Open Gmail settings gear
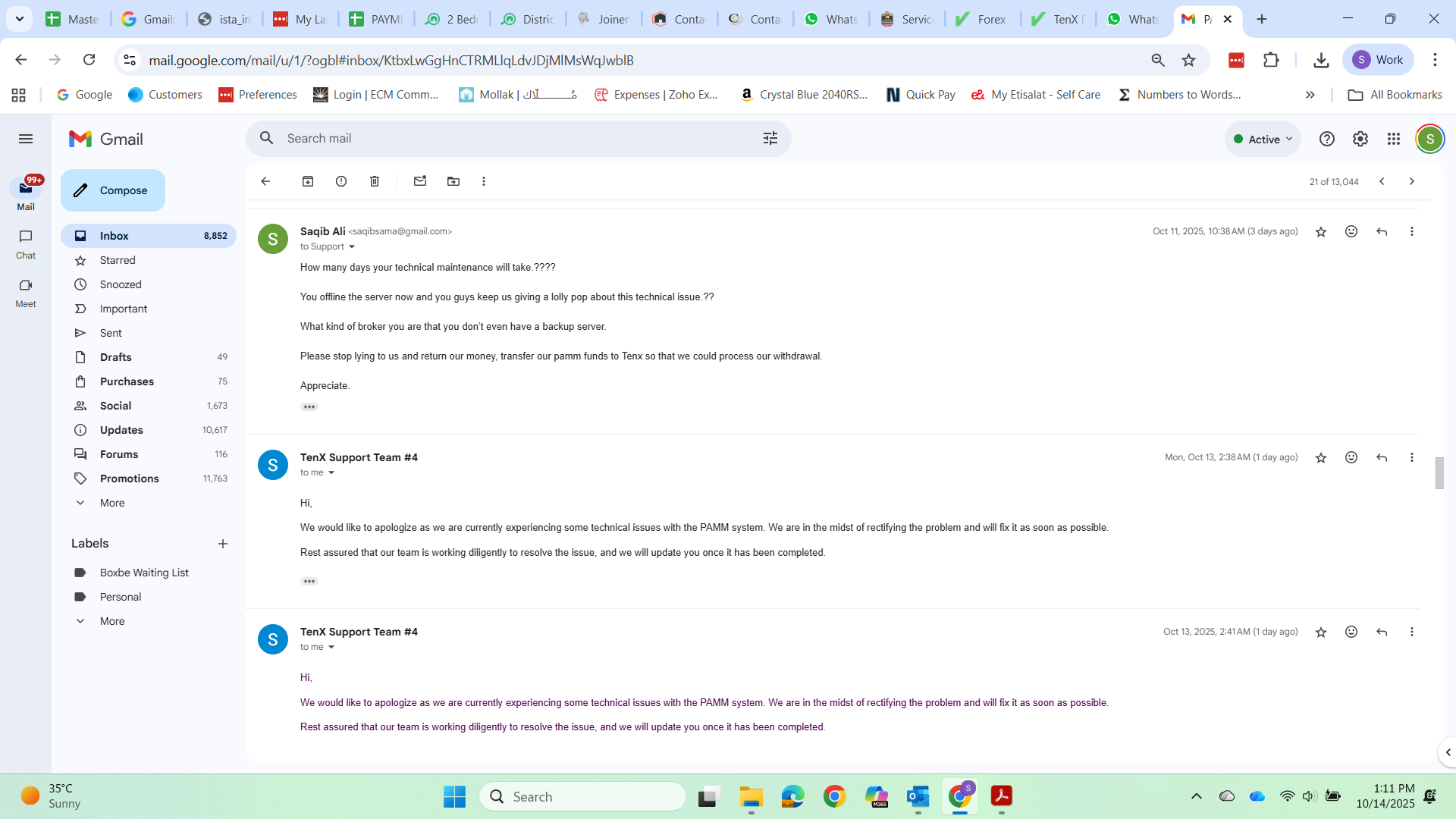Viewport: 1456px width, 819px height. (x=1360, y=139)
